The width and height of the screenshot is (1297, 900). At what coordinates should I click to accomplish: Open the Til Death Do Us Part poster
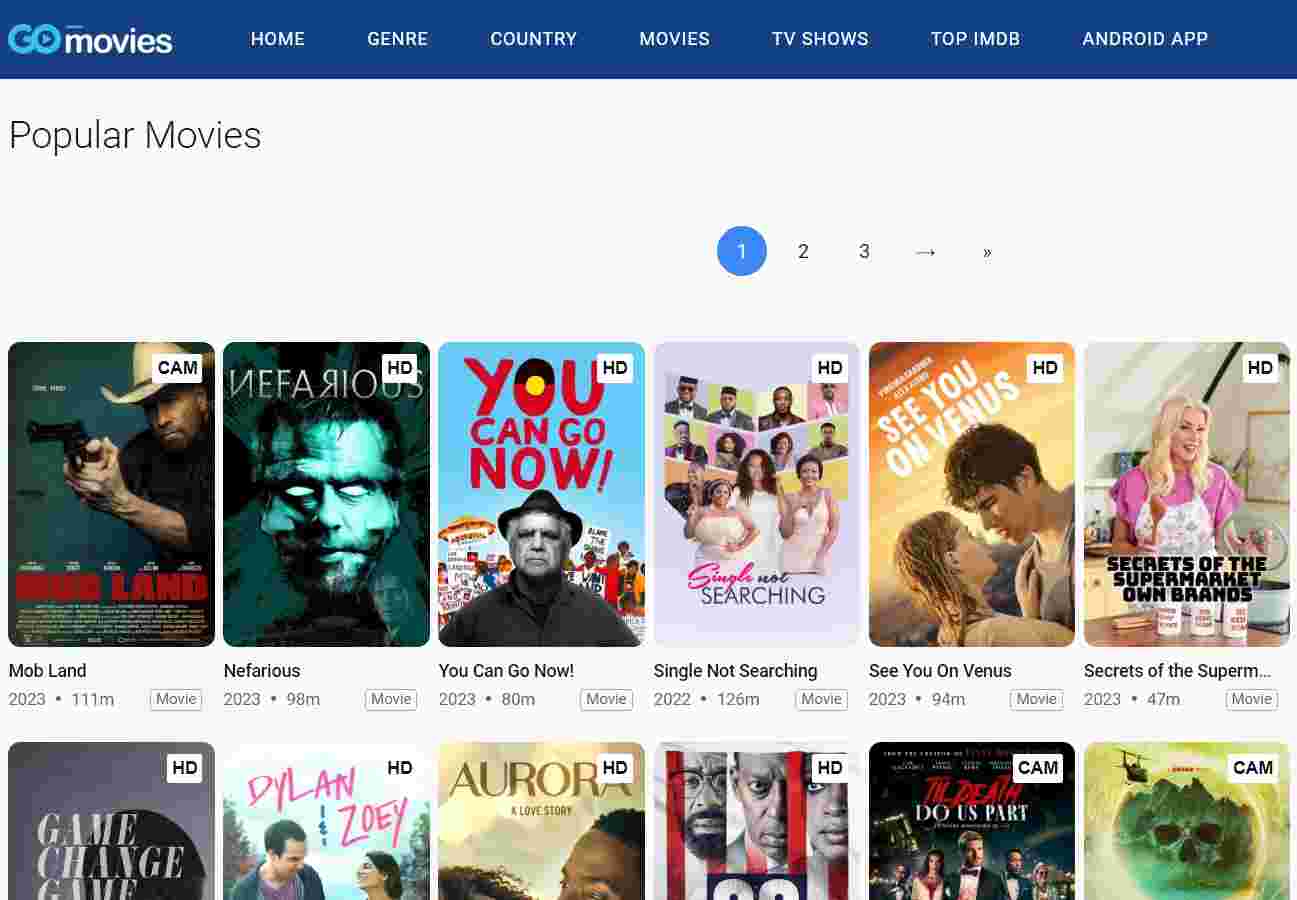click(x=972, y=821)
